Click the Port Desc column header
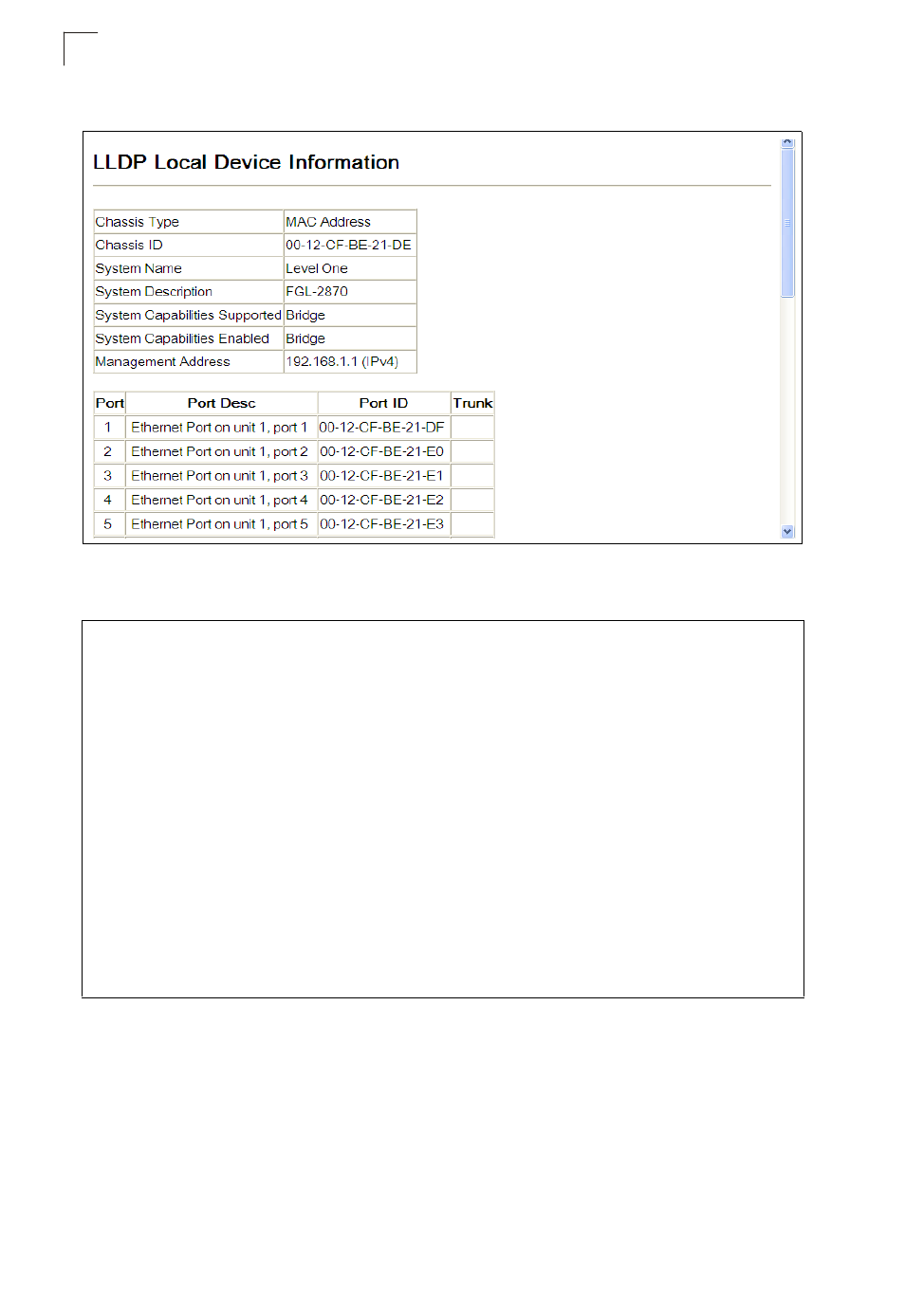 point(222,403)
